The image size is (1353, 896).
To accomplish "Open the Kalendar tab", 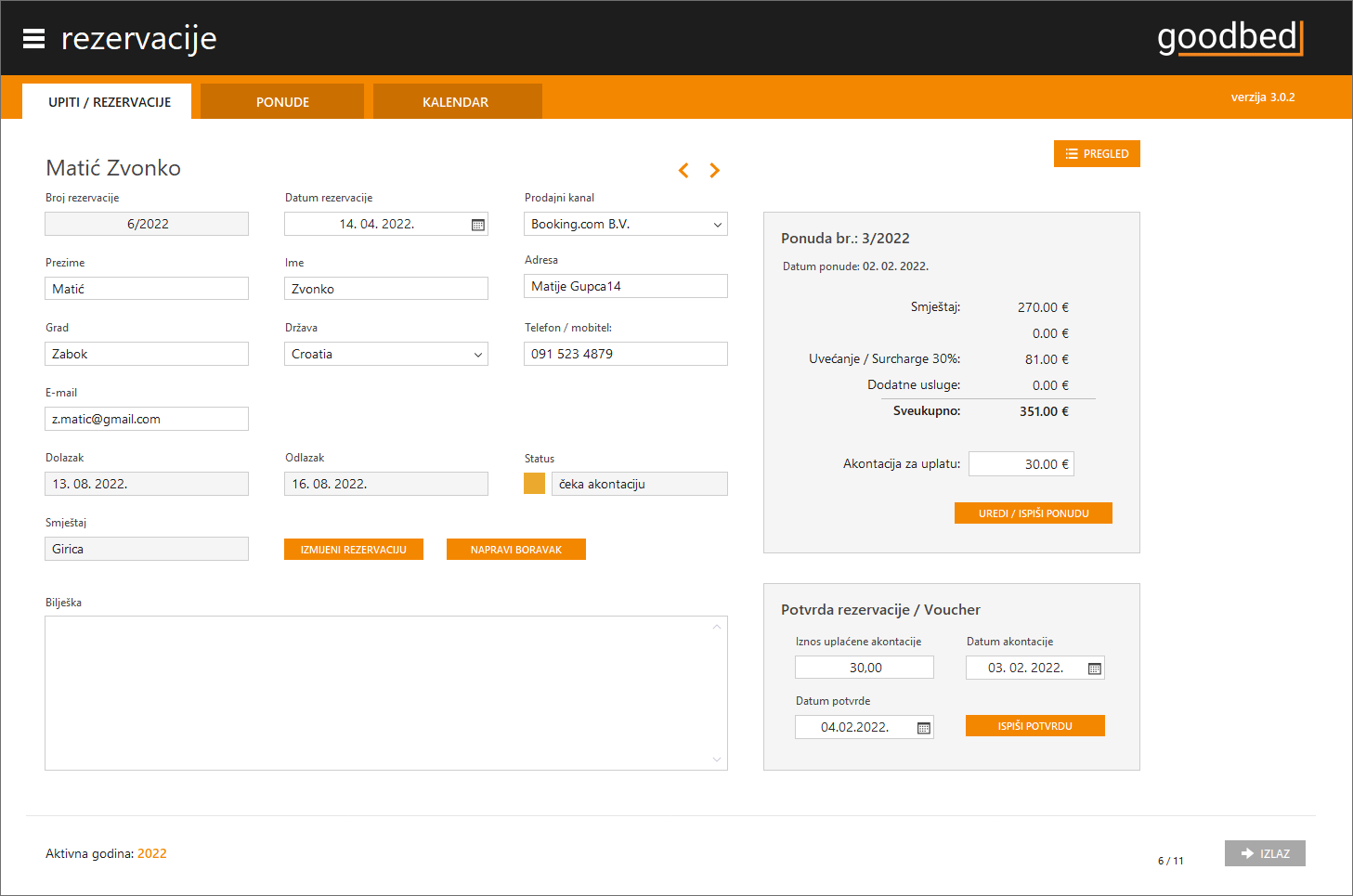I will coord(456,101).
